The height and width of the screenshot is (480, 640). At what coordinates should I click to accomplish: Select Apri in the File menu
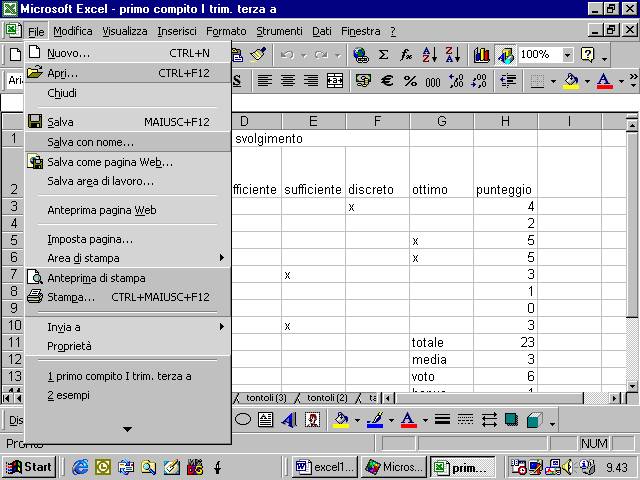click(128, 73)
